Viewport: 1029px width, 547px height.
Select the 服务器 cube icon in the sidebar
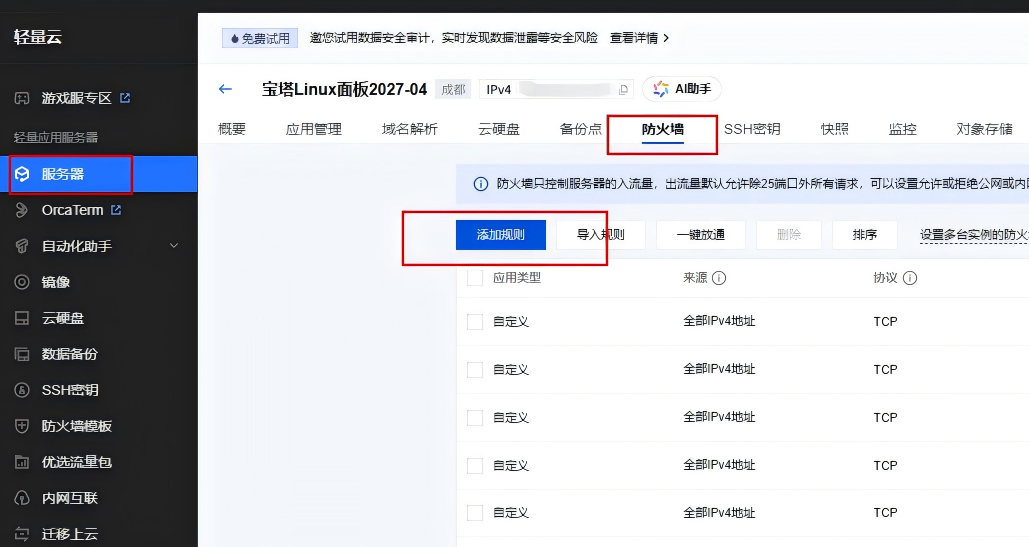(22, 174)
